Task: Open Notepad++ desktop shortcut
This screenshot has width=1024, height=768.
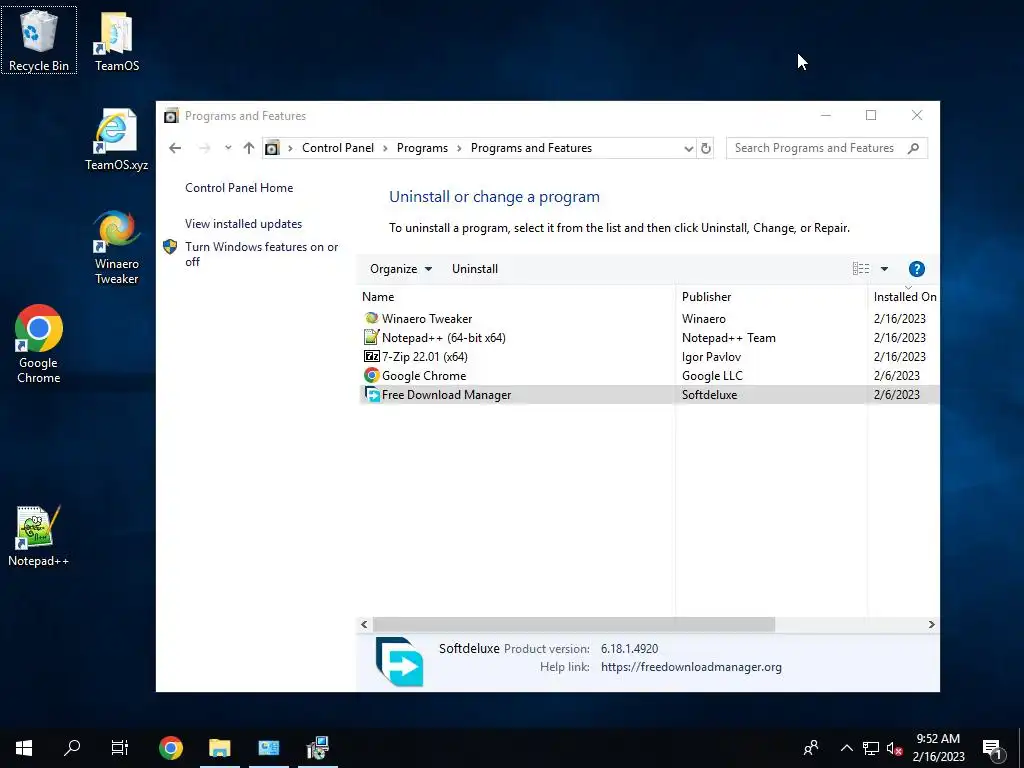Action: point(39,536)
